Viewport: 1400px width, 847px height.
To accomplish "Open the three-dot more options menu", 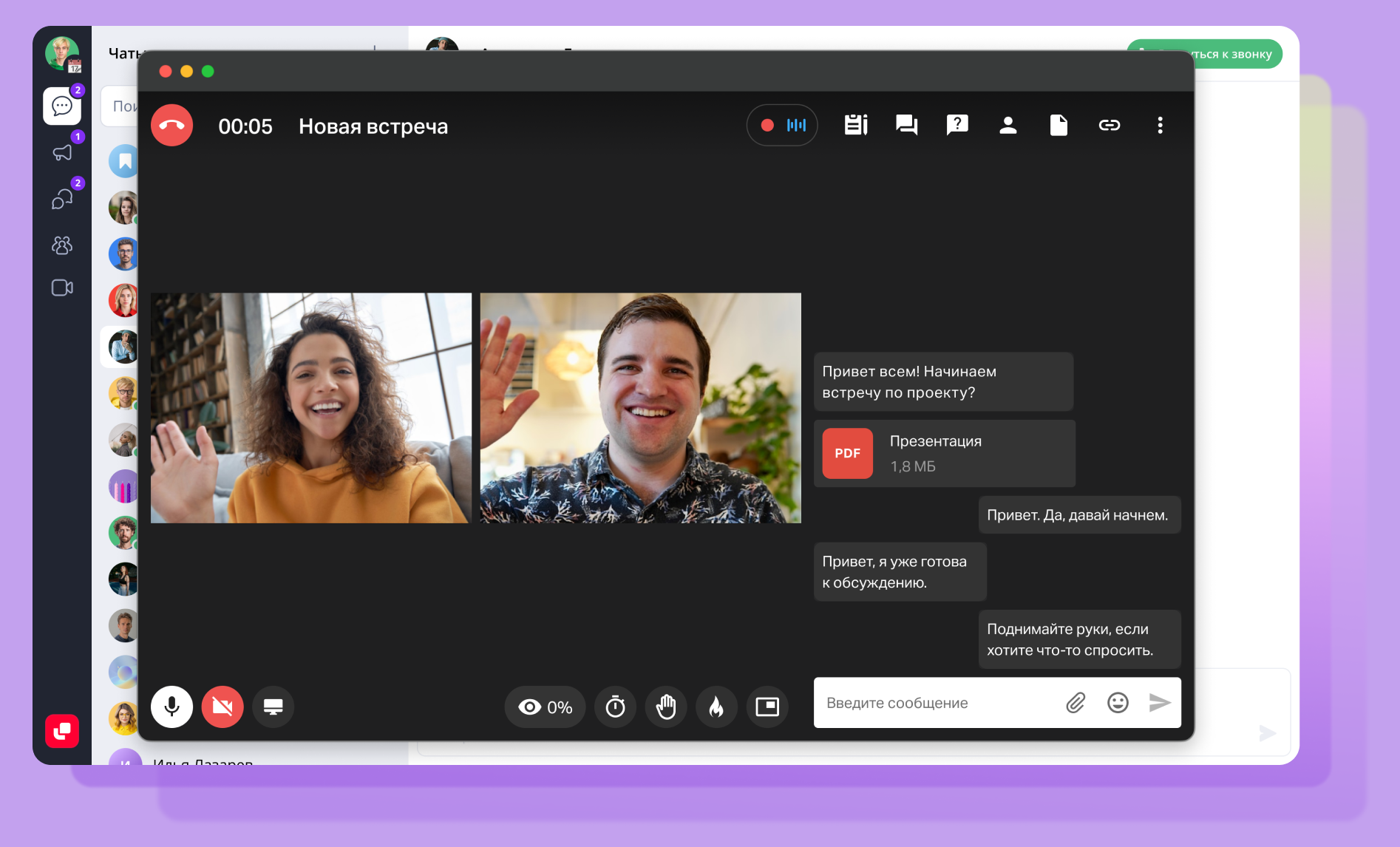I will (x=1160, y=125).
